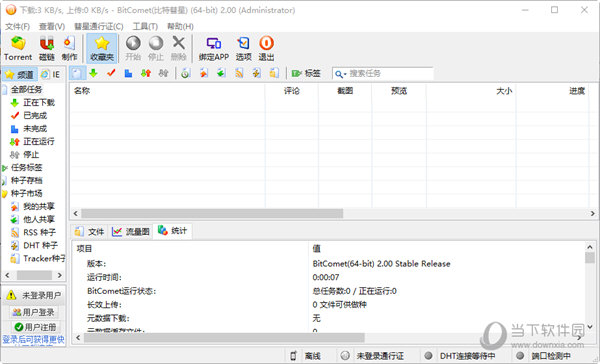The height and width of the screenshot is (364, 600).
Task: Open a Torrent file from the toolbar
Action: coord(18,48)
